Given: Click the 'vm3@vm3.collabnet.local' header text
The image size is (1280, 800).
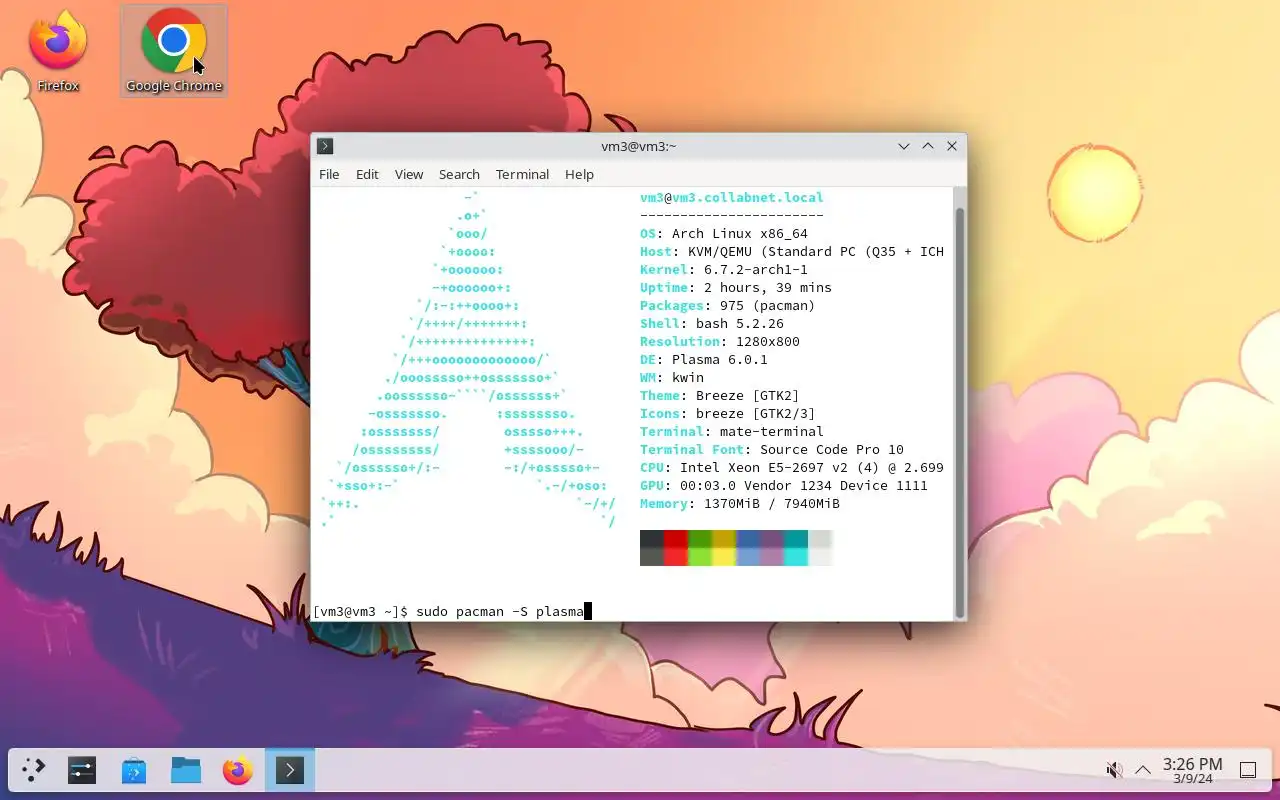Looking at the screenshot, I should coord(732,198).
